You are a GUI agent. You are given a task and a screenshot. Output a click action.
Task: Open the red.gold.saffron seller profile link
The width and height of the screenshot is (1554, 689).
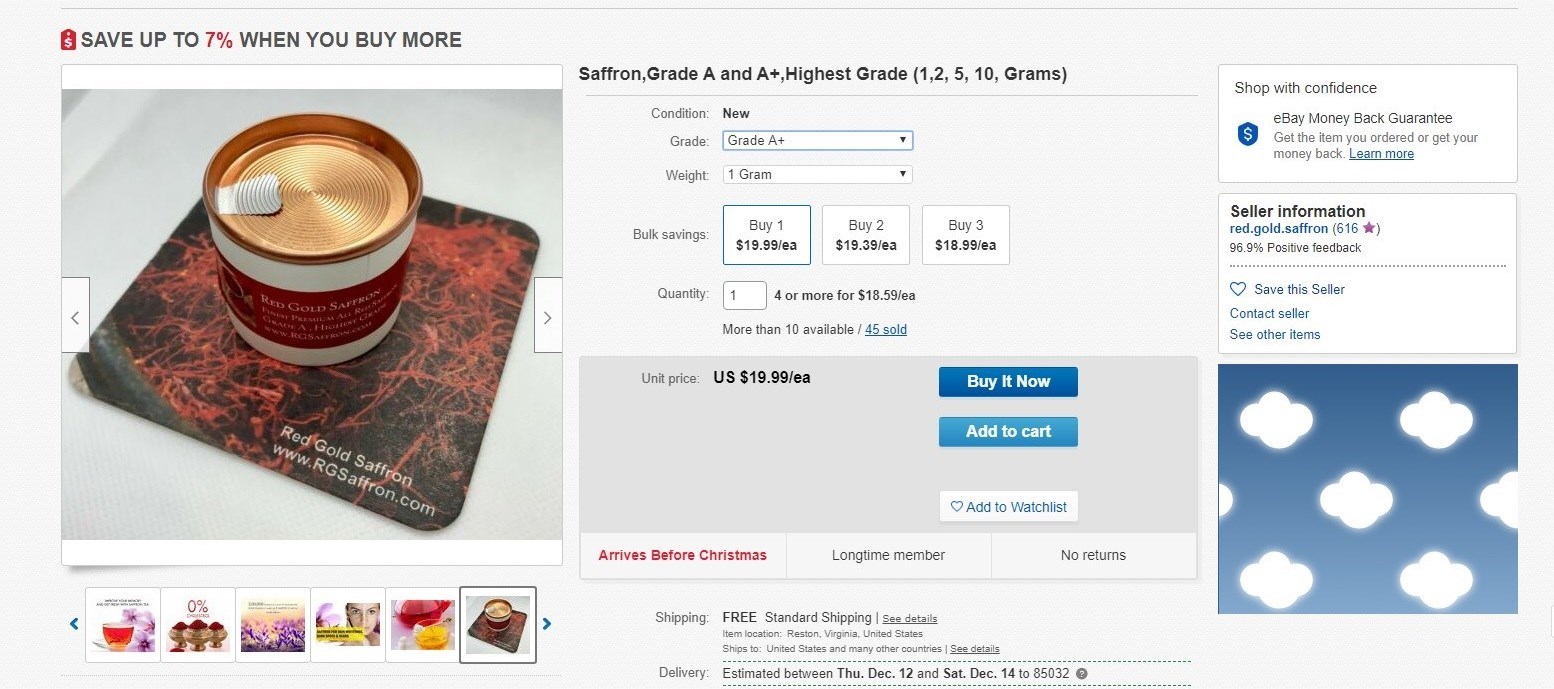pyautogui.click(x=1278, y=229)
